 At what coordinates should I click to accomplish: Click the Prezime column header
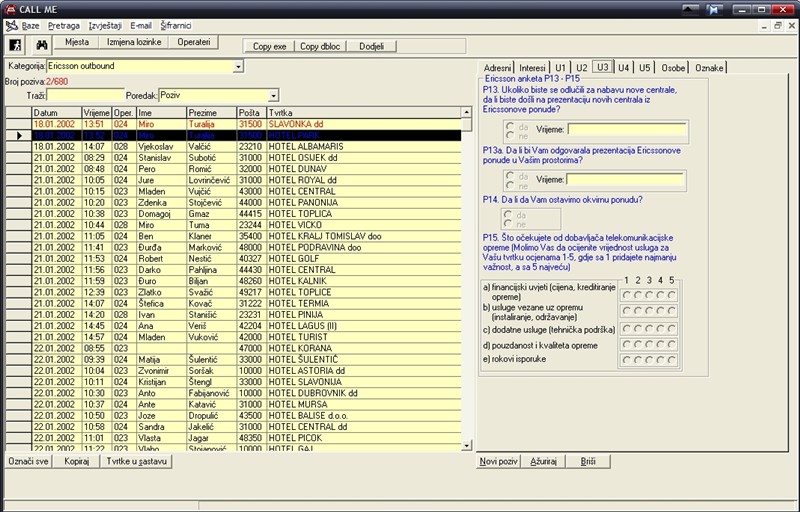coord(212,113)
